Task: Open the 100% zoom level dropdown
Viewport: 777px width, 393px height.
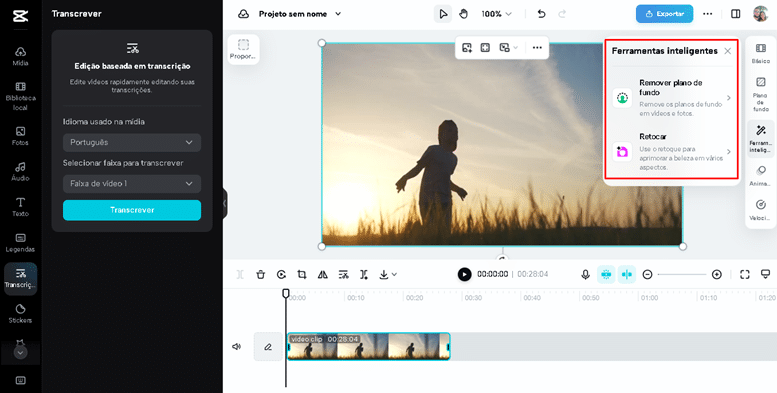Action: coord(497,14)
